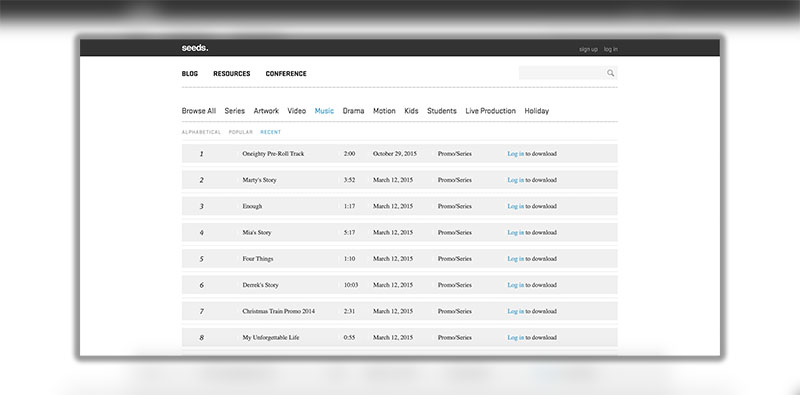Switch to the Drama category
Screen dimensions: 800x395
click(x=354, y=111)
